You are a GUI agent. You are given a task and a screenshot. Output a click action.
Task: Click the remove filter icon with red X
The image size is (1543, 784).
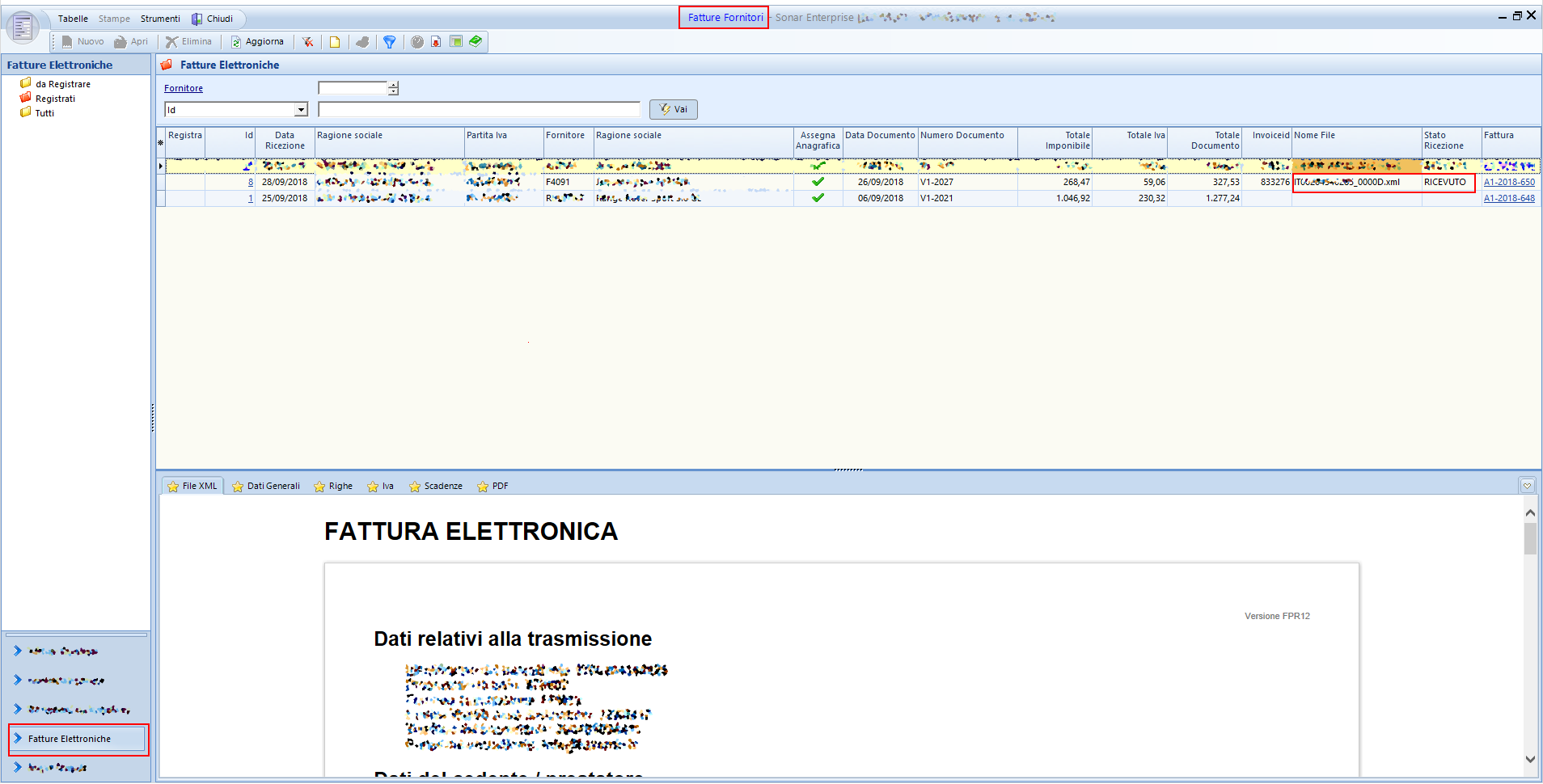coord(307,42)
